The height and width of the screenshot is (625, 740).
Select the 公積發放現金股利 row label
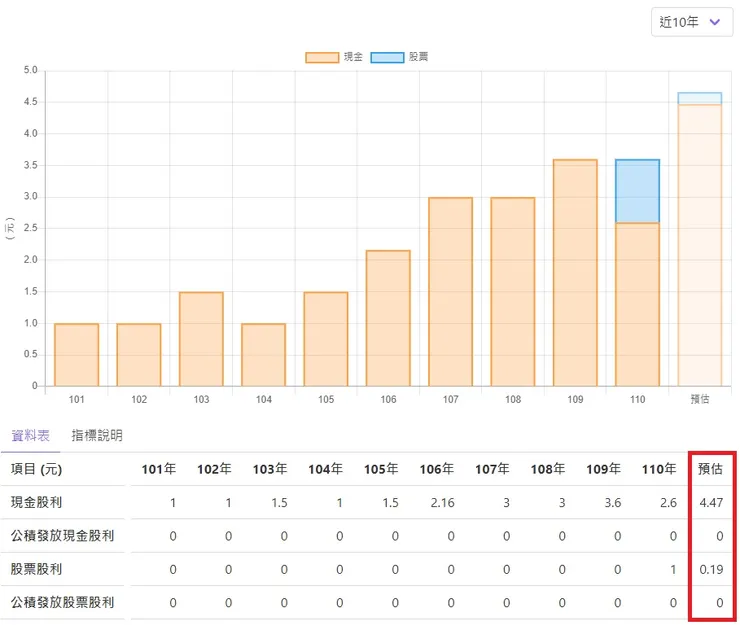pos(62,536)
